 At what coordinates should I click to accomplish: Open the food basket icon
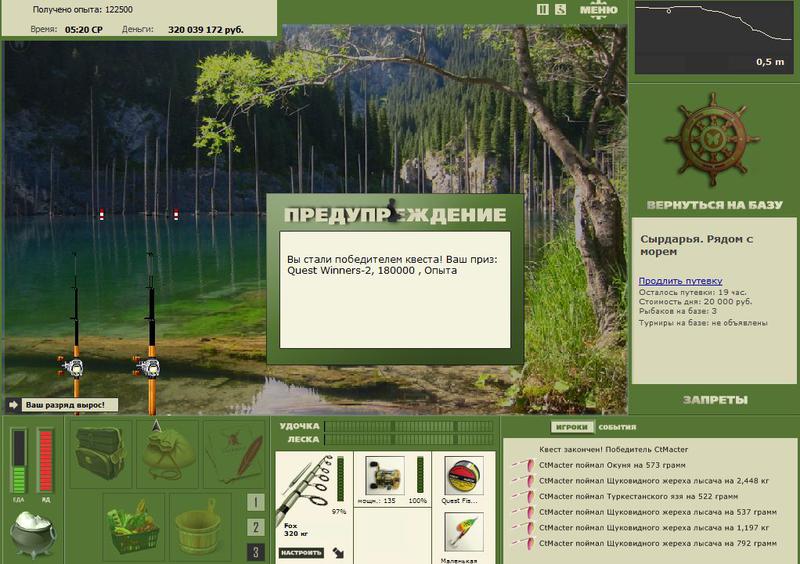pos(134,527)
